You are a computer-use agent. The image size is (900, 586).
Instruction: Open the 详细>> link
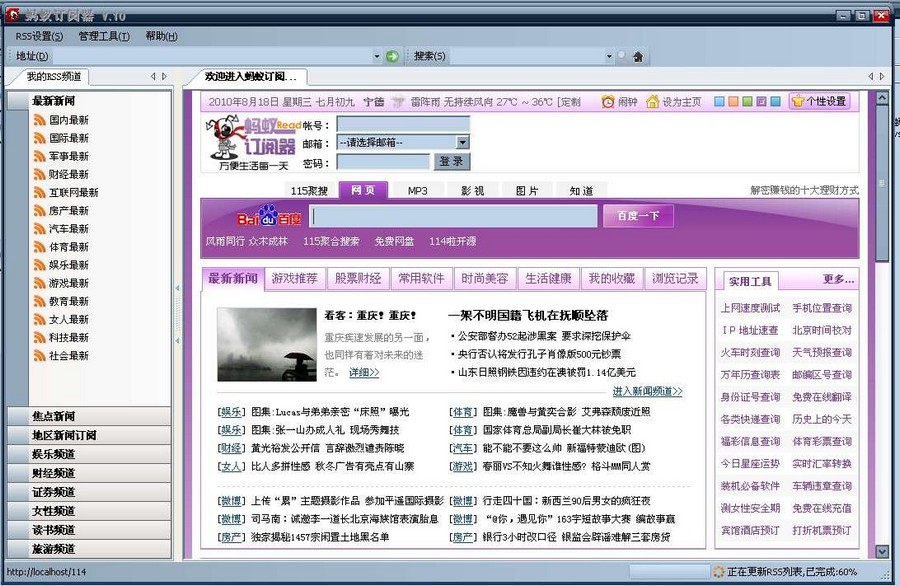tap(364, 372)
